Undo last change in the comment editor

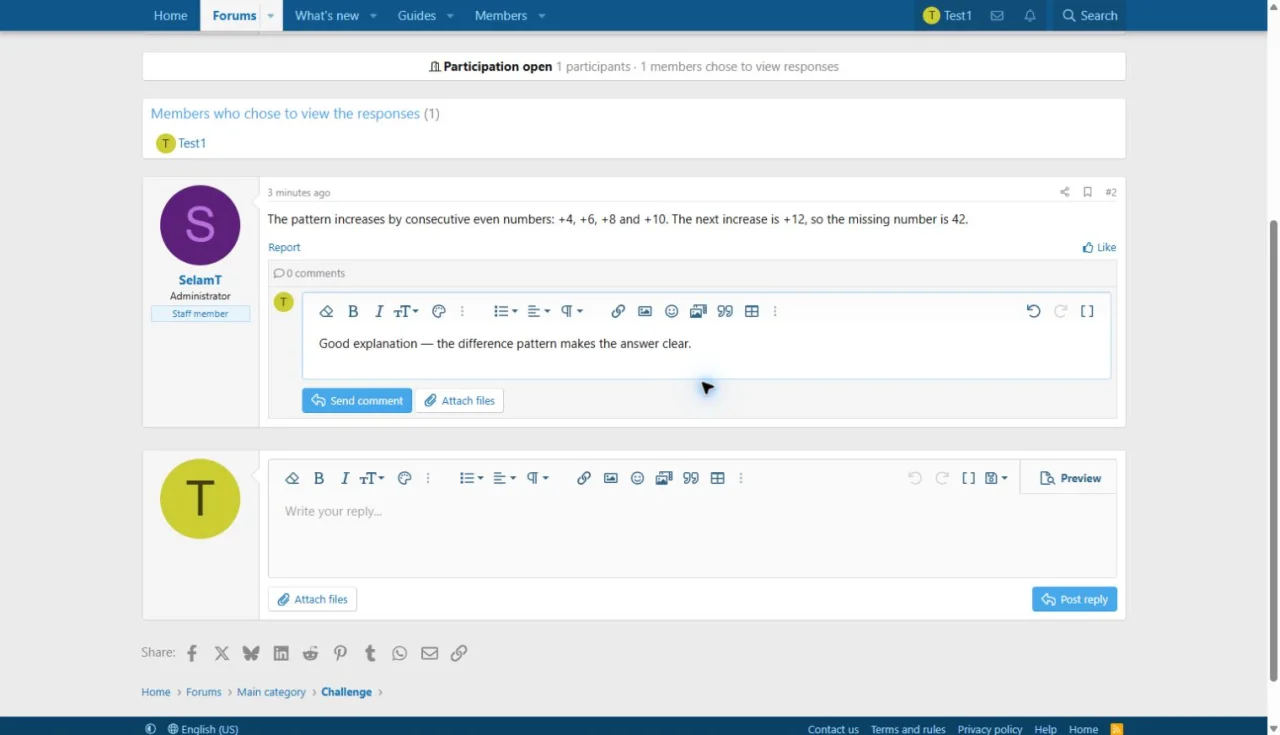[1034, 312]
